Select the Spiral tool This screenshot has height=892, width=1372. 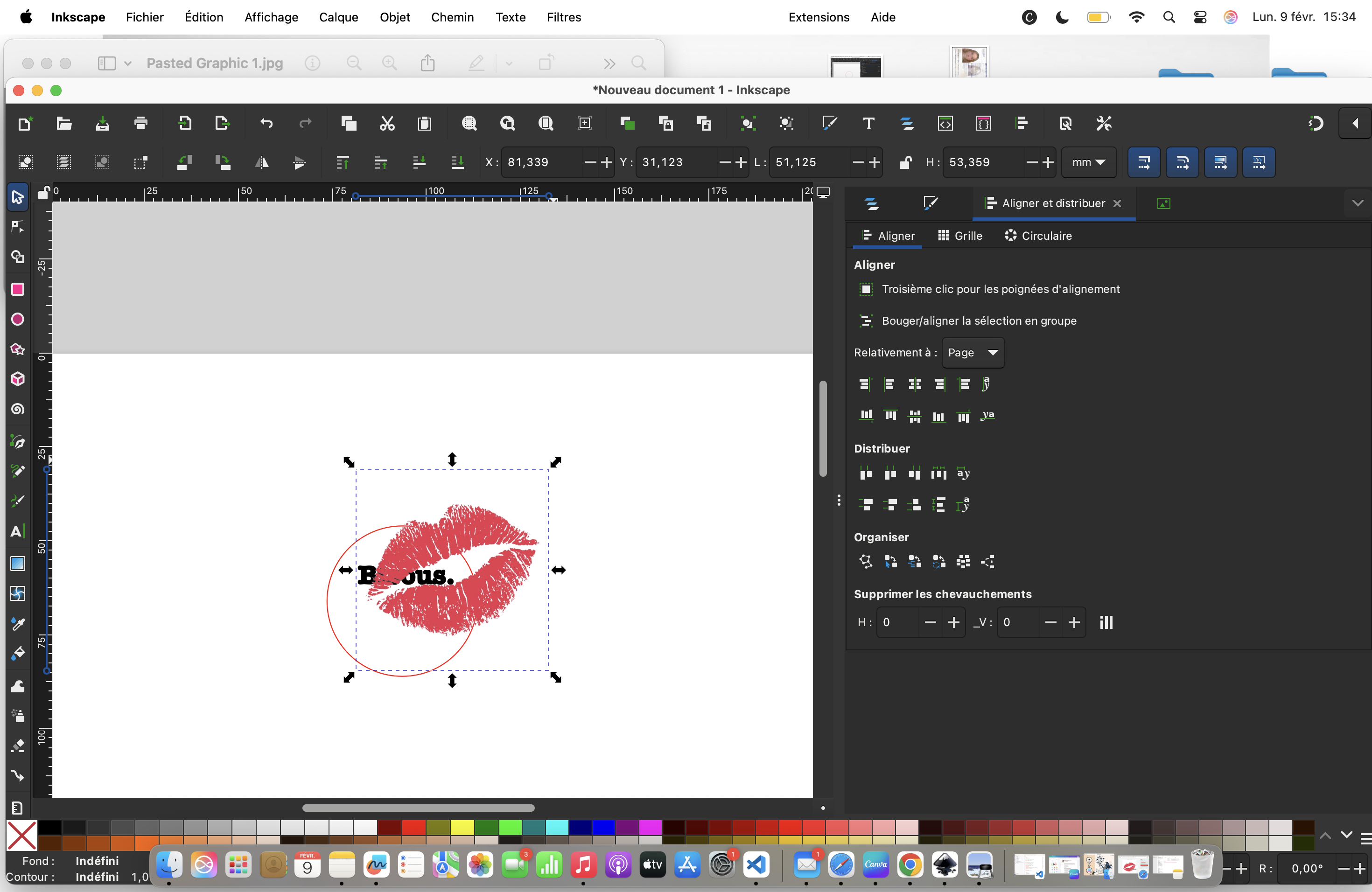17,410
